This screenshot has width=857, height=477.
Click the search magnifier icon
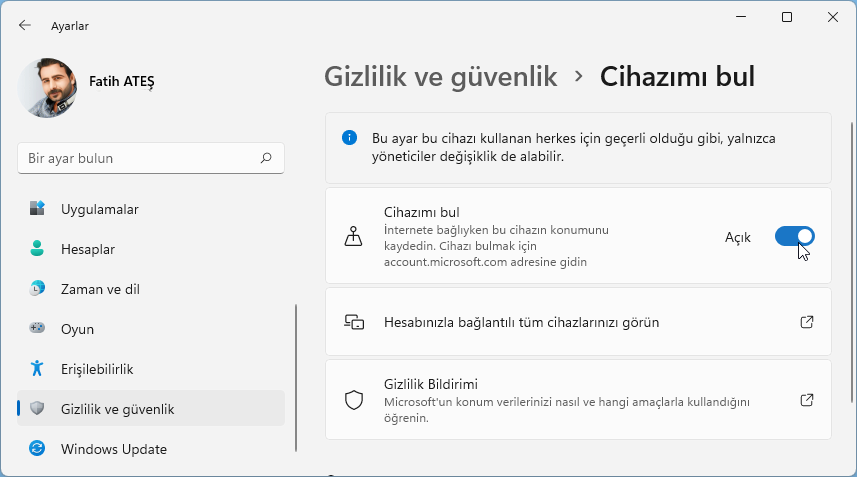[x=266, y=158]
